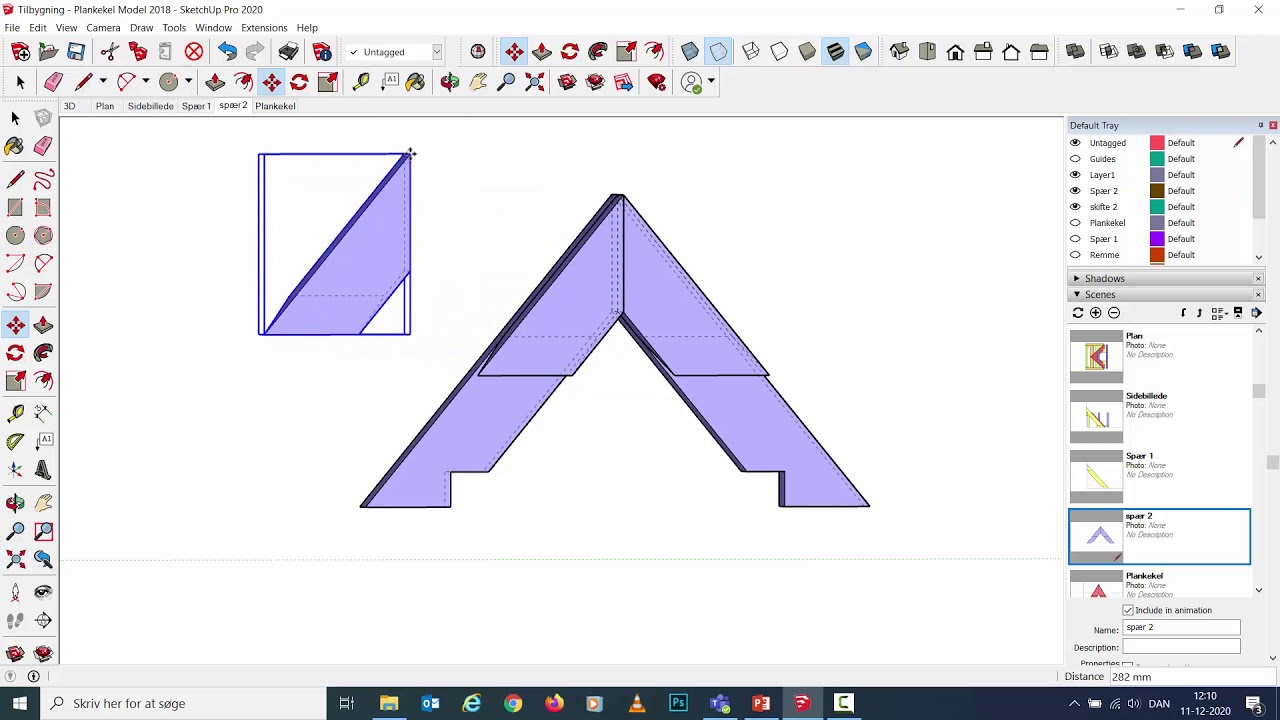Click the Undo arrow icon
This screenshot has height=720, width=1280.
228,52
